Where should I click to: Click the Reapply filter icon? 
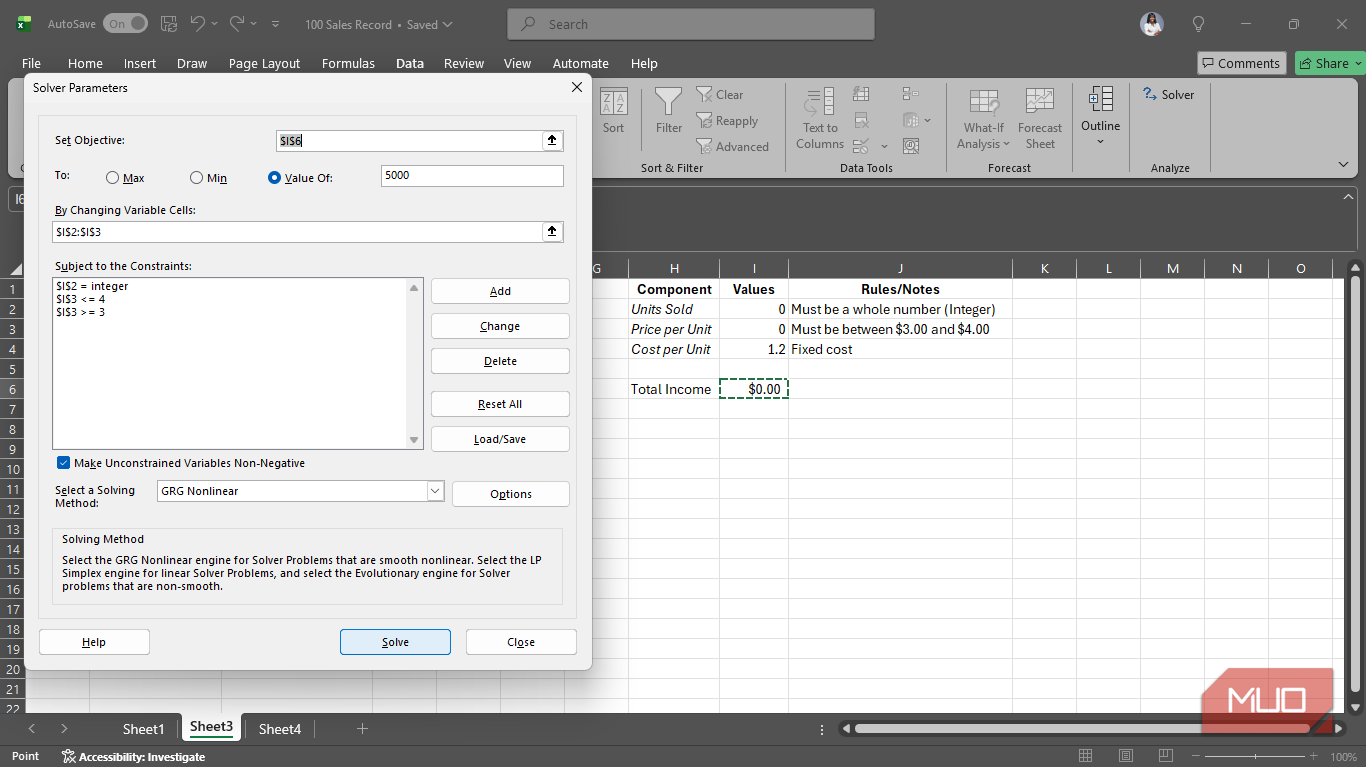point(705,121)
